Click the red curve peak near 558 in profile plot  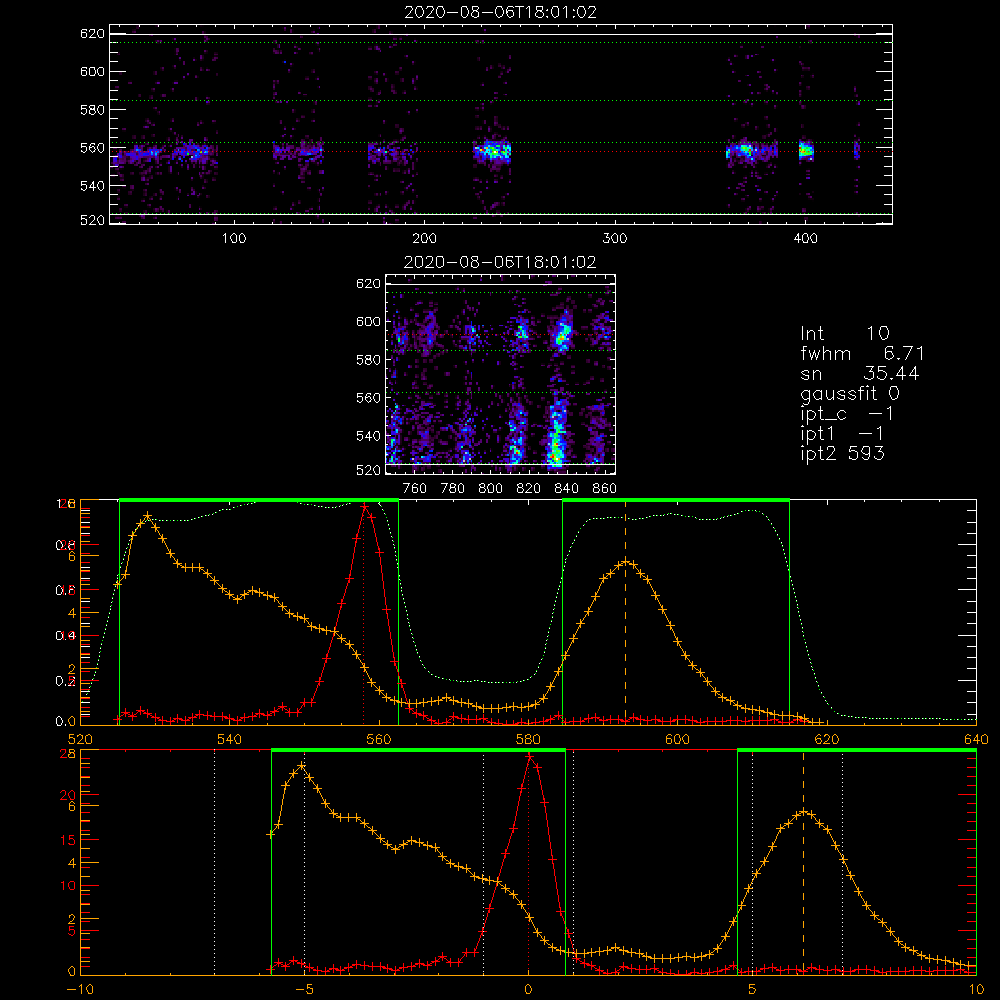point(364,506)
